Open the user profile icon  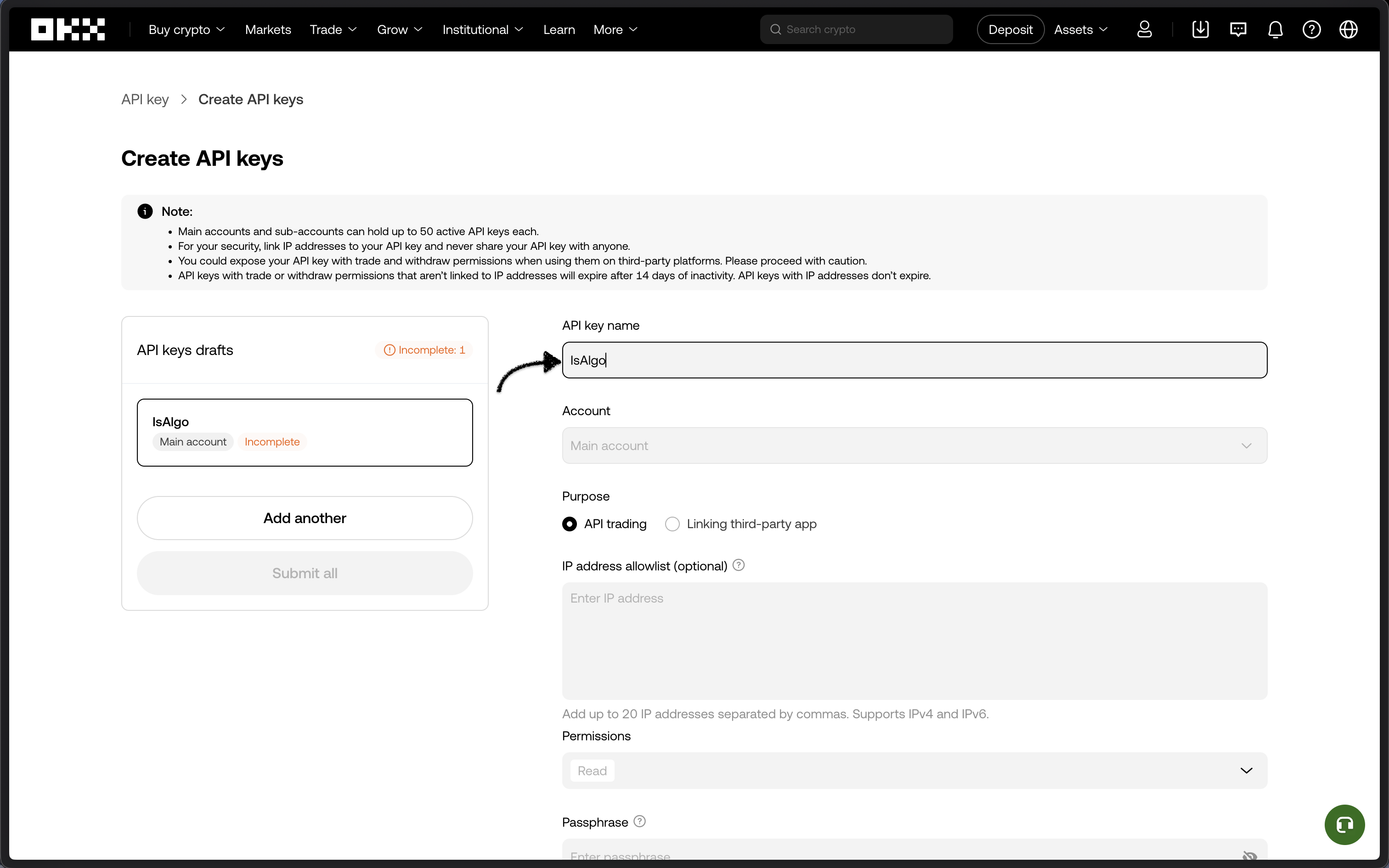pyautogui.click(x=1145, y=28)
